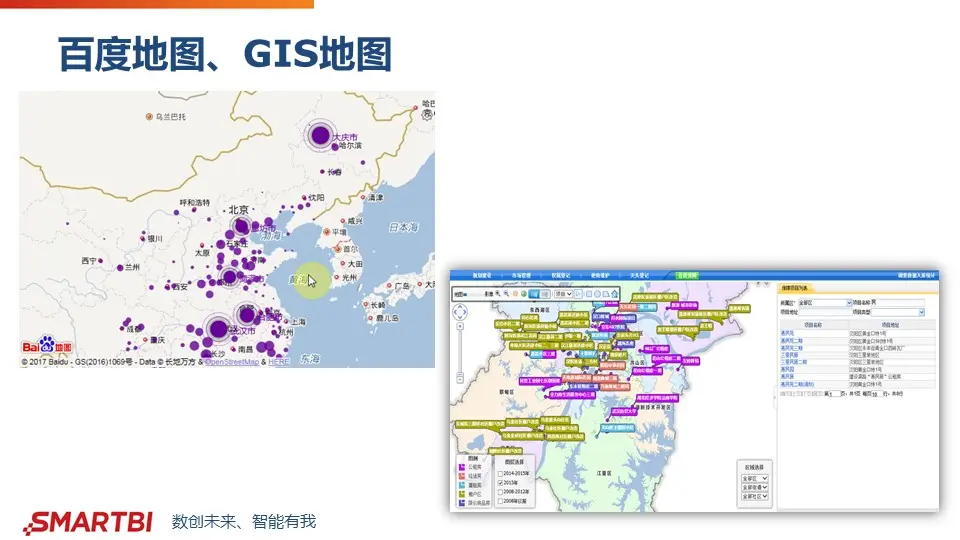Open the 全部区 region dropdown
Viewport: 960px width, 540px height.
pyautogui.click(x=754, y=478)
